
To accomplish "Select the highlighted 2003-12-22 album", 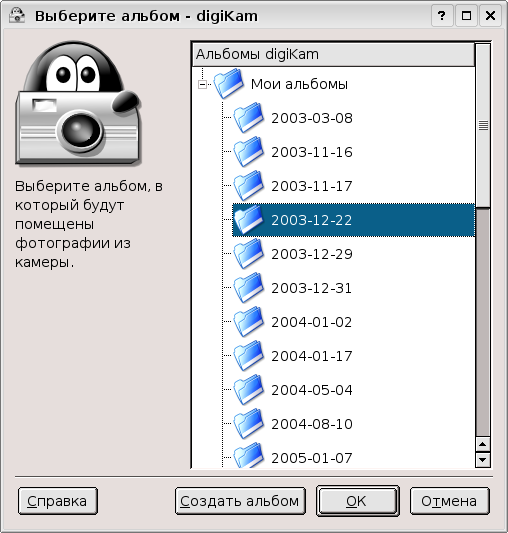I will pyautogui.click(x=353, y=220).
